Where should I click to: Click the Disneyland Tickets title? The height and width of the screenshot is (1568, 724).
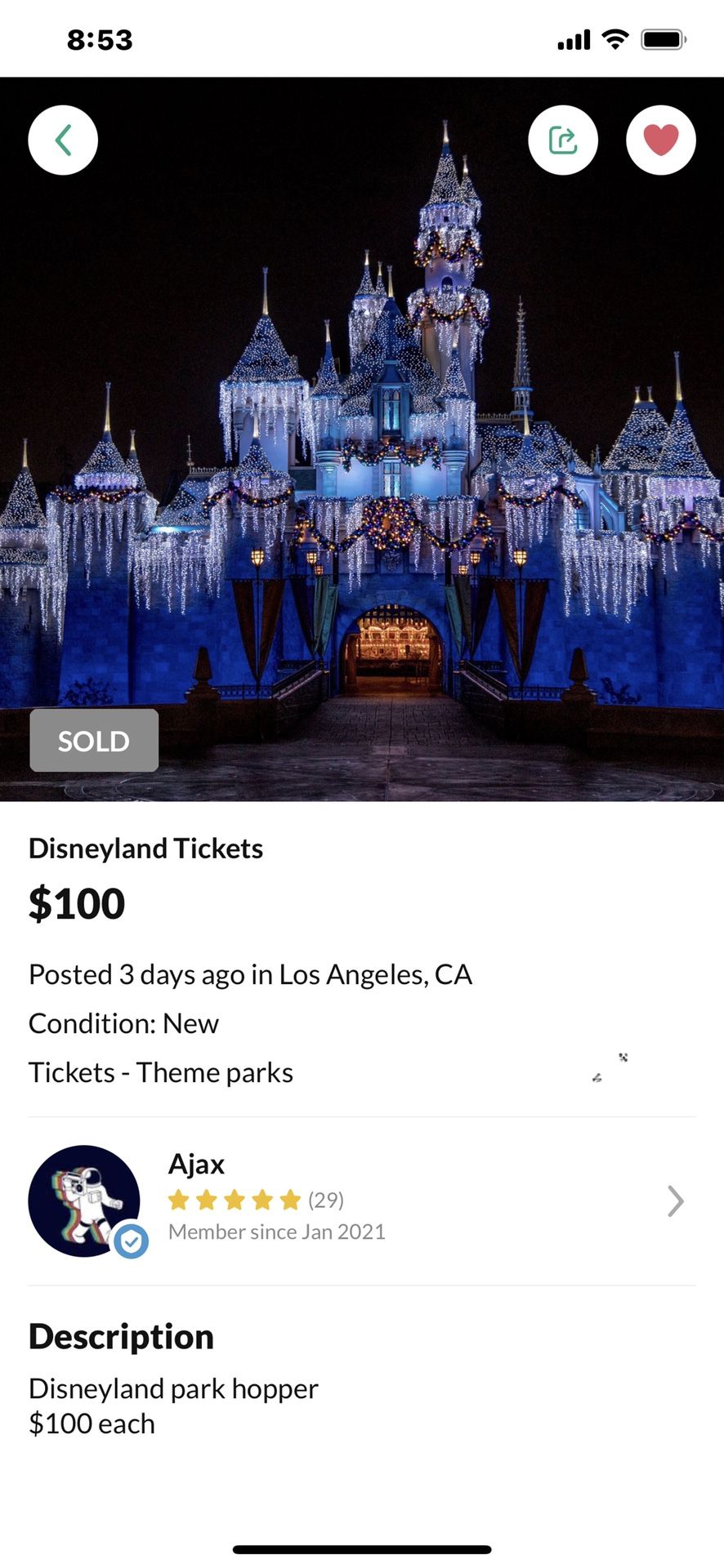pyautogui.click(x=145, y=849)
